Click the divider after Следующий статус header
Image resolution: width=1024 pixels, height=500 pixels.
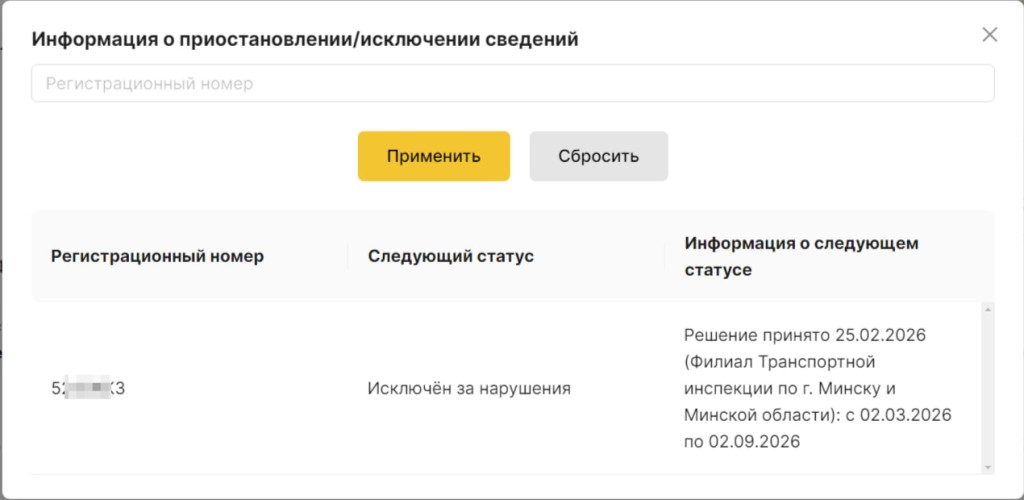tap(664, 256)
